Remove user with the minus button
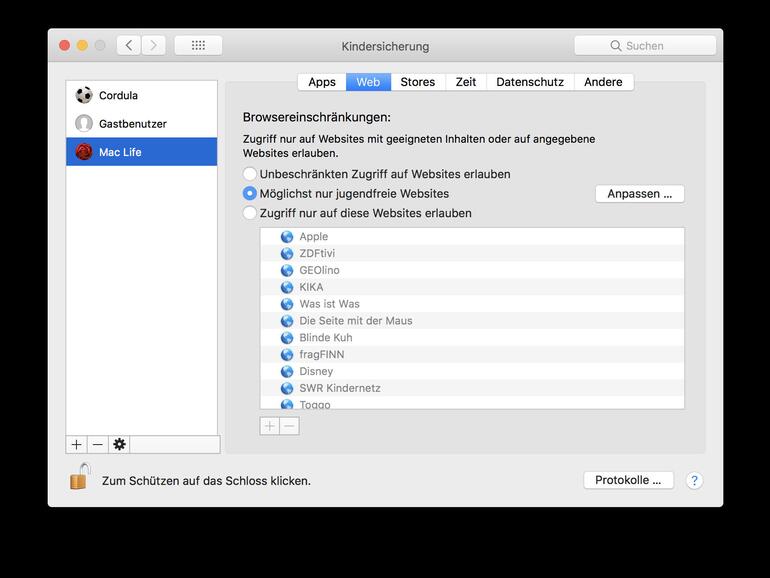This screenshot has height=578, width=770. pos(98,444)
